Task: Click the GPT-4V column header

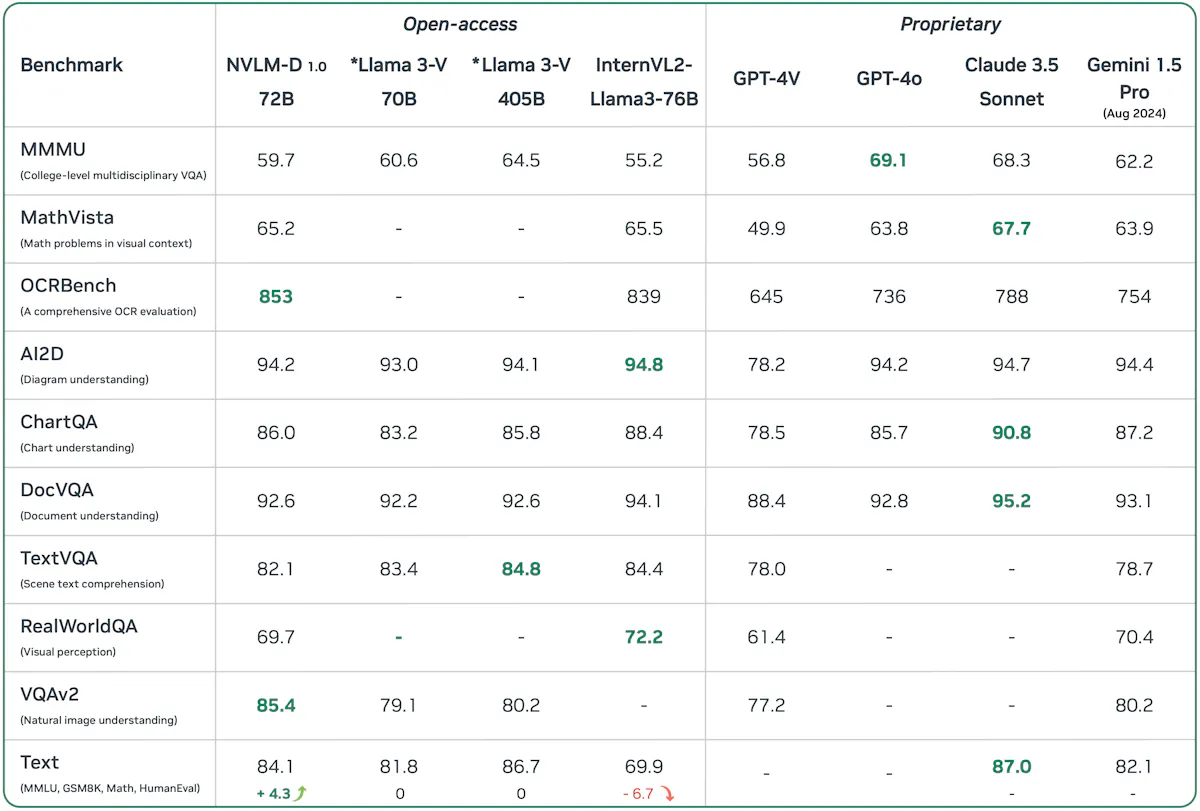Action: (x=766, y=80)
